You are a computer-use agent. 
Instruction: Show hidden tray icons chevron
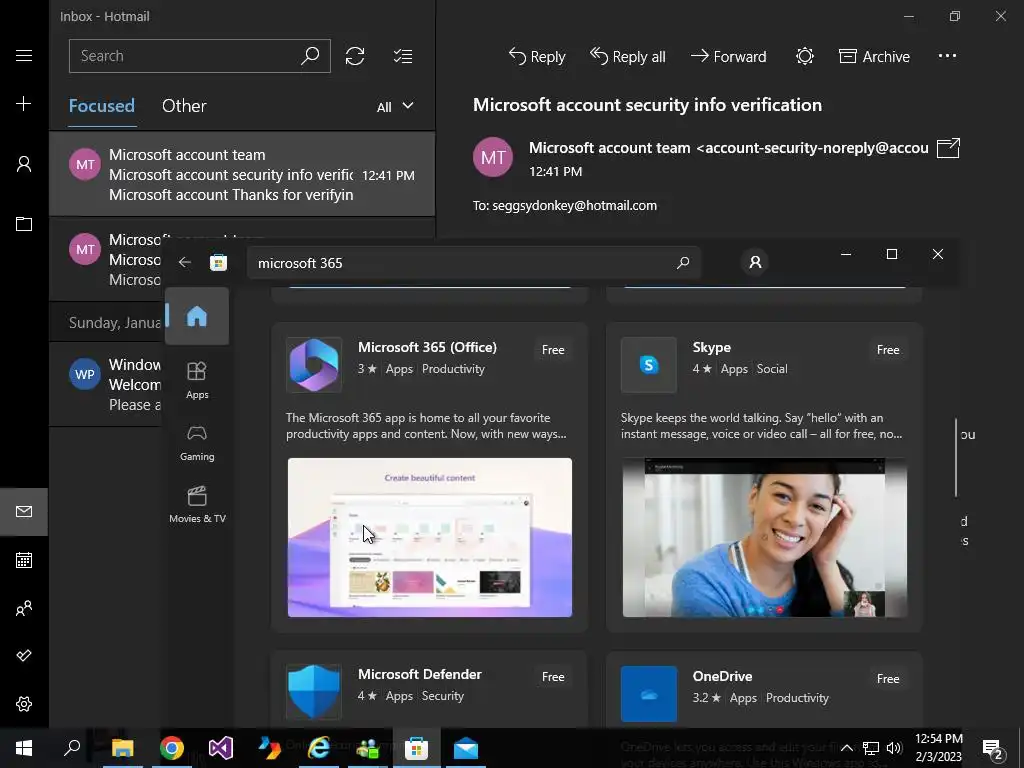846,748
